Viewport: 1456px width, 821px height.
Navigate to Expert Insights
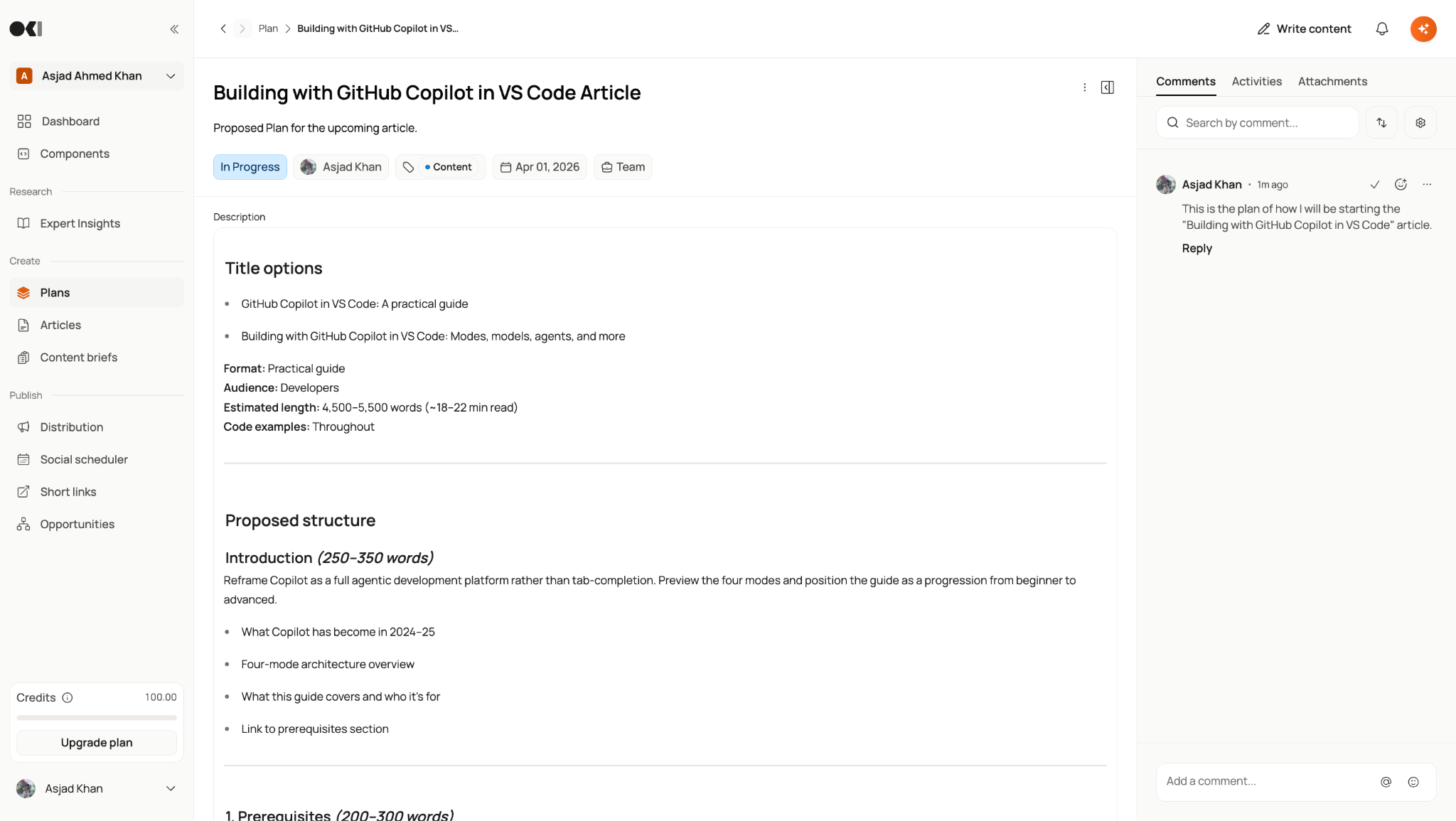point(97,223)
